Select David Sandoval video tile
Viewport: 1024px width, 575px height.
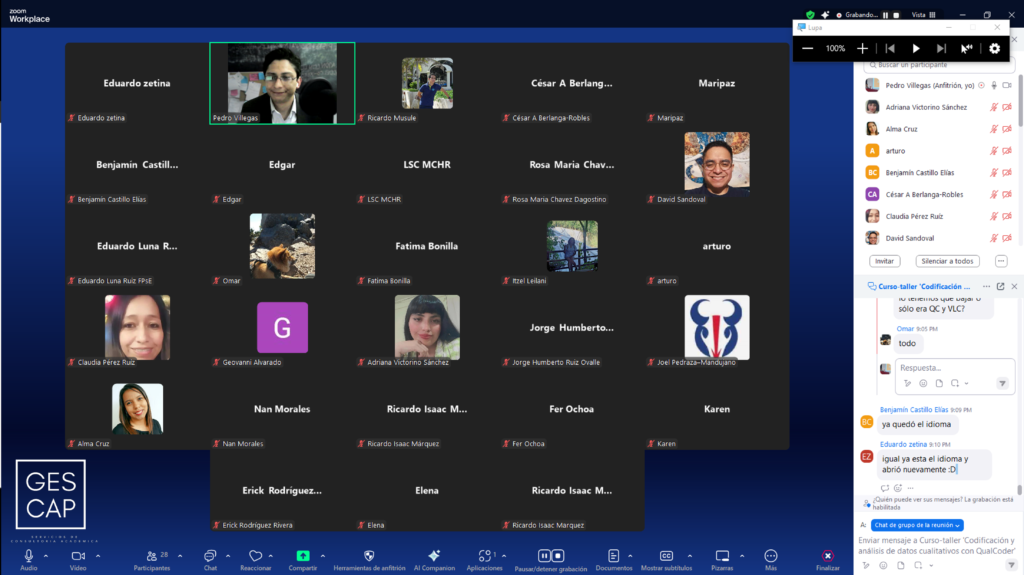[716, 165]
